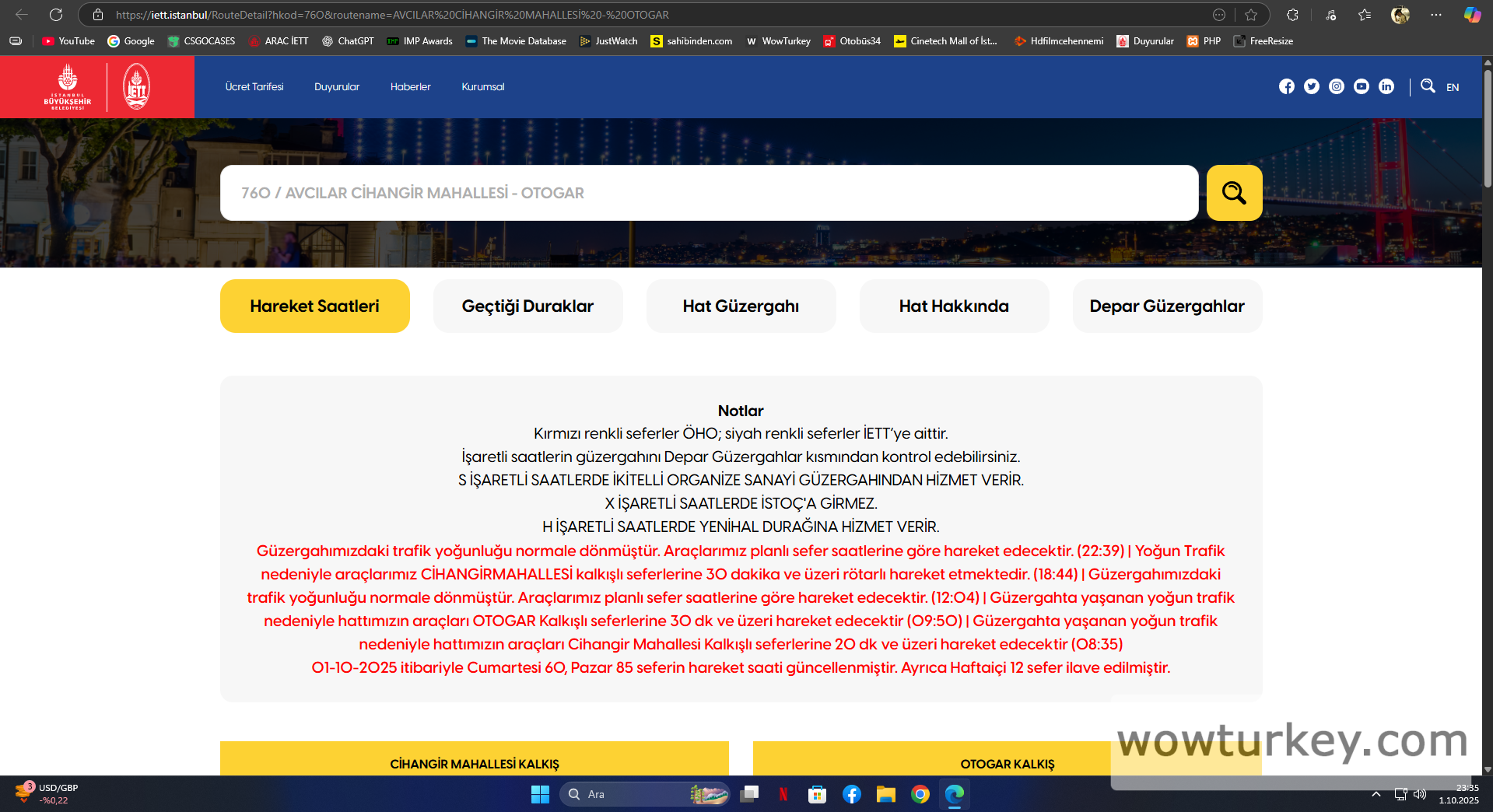Add page to favorites with star icon
1493x812 pixels.
pos(1251,15)
